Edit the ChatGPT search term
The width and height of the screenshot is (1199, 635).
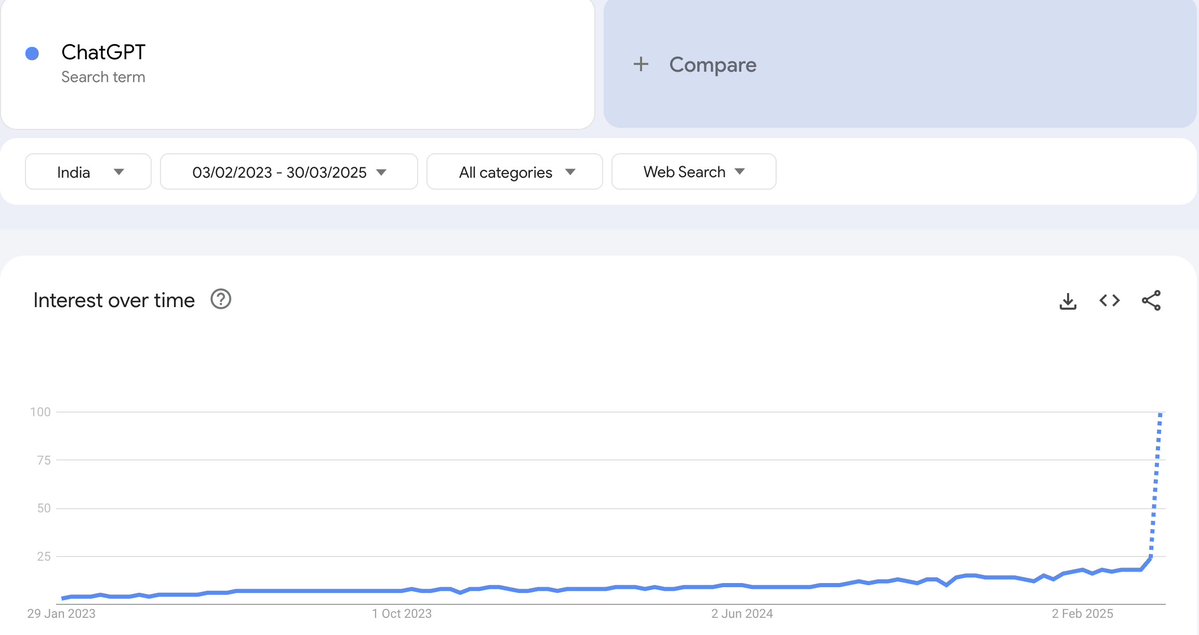tap(104, 53)
